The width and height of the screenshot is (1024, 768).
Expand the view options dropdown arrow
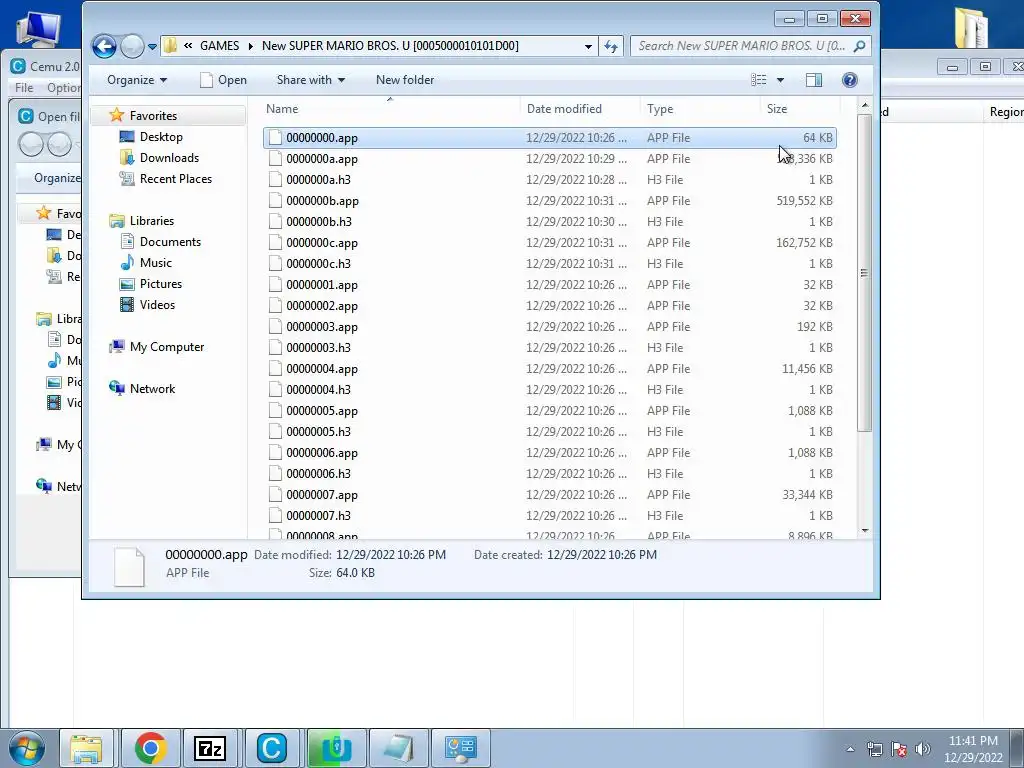(780, 80)
